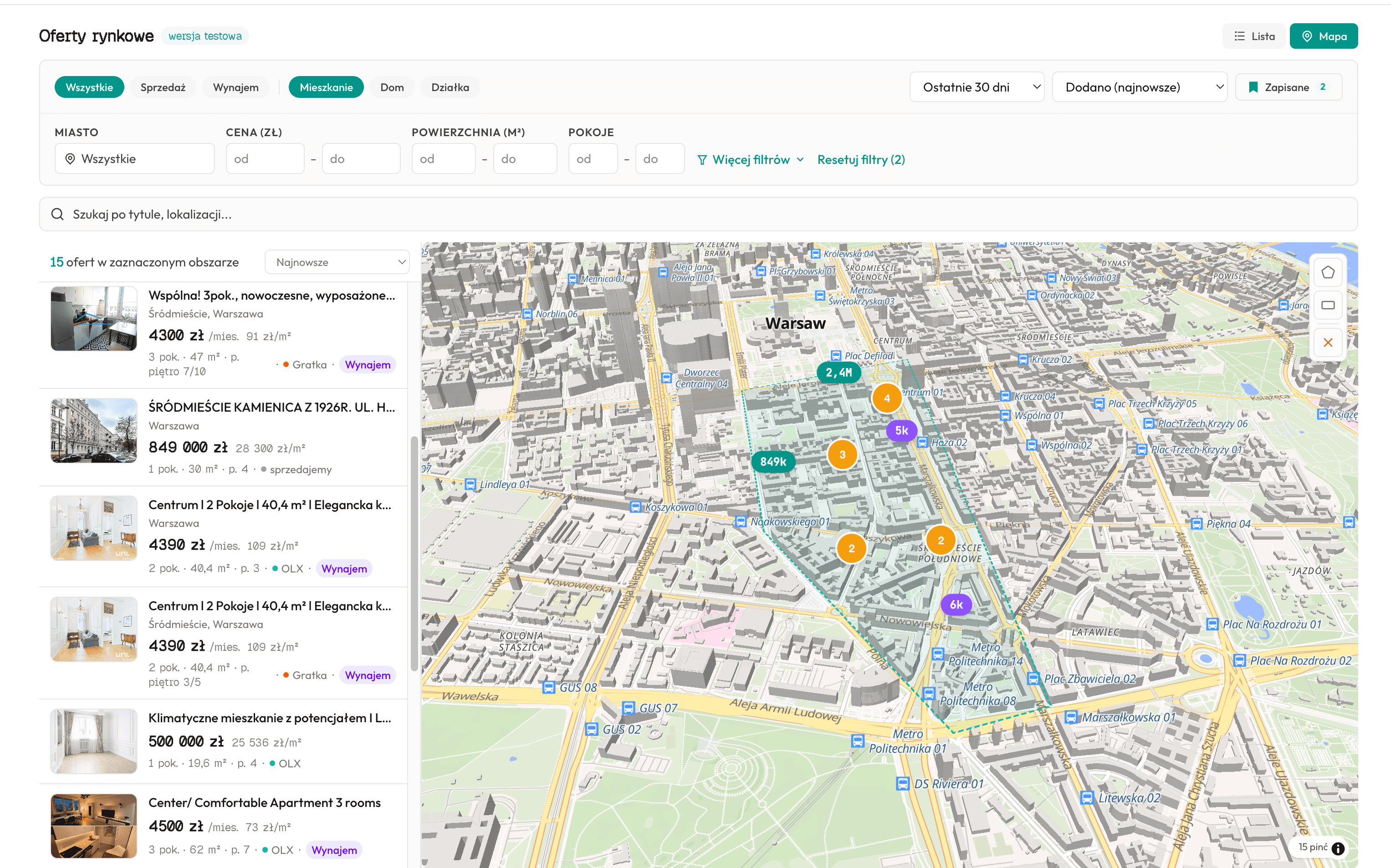Click the Piękna 04 bus stop icon
This screenshot has height=868, width=1391.
(x=1197, y=524)
